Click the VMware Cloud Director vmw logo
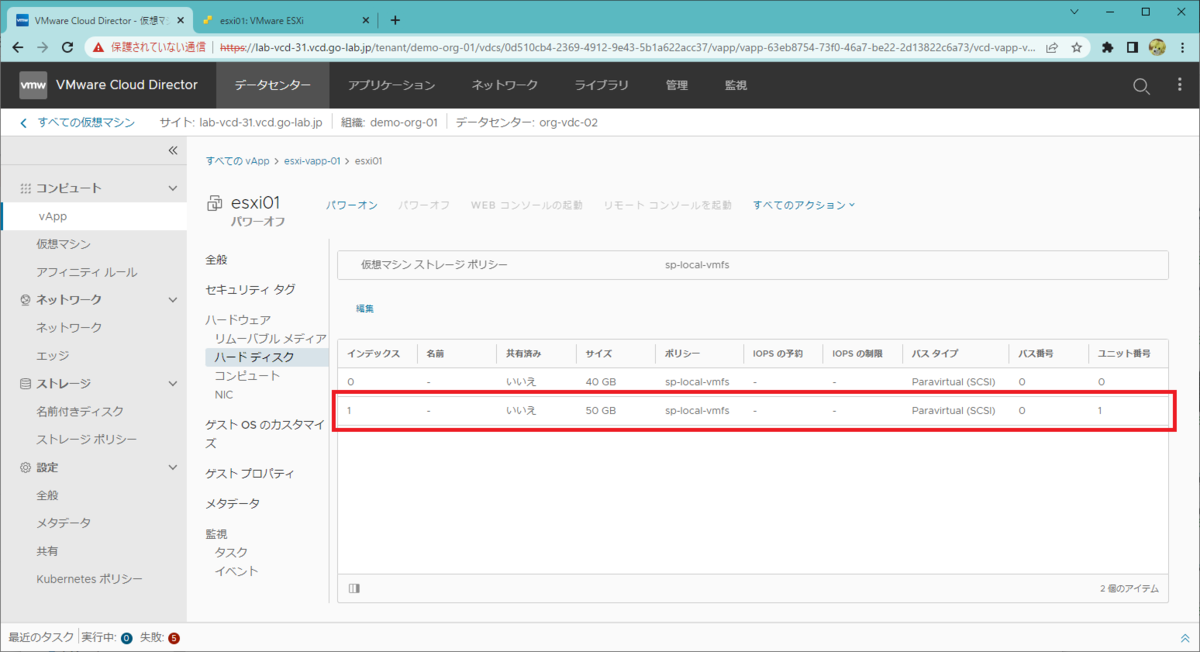The height and width of the screenshot is (652, 1200). [33, 85]
